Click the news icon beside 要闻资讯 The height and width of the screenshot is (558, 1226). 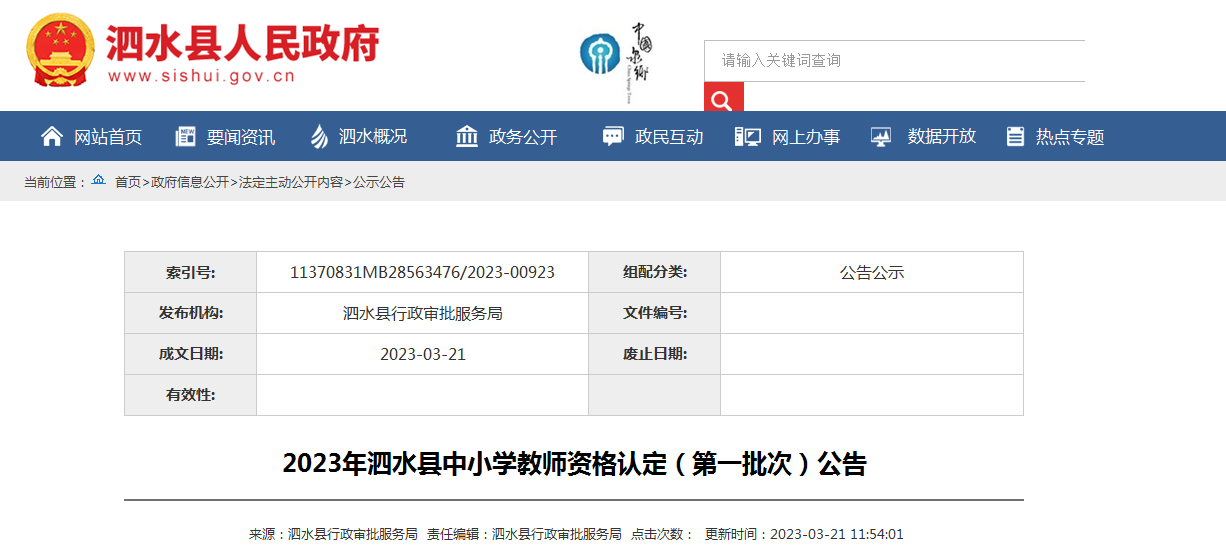(x=185, y=137)
